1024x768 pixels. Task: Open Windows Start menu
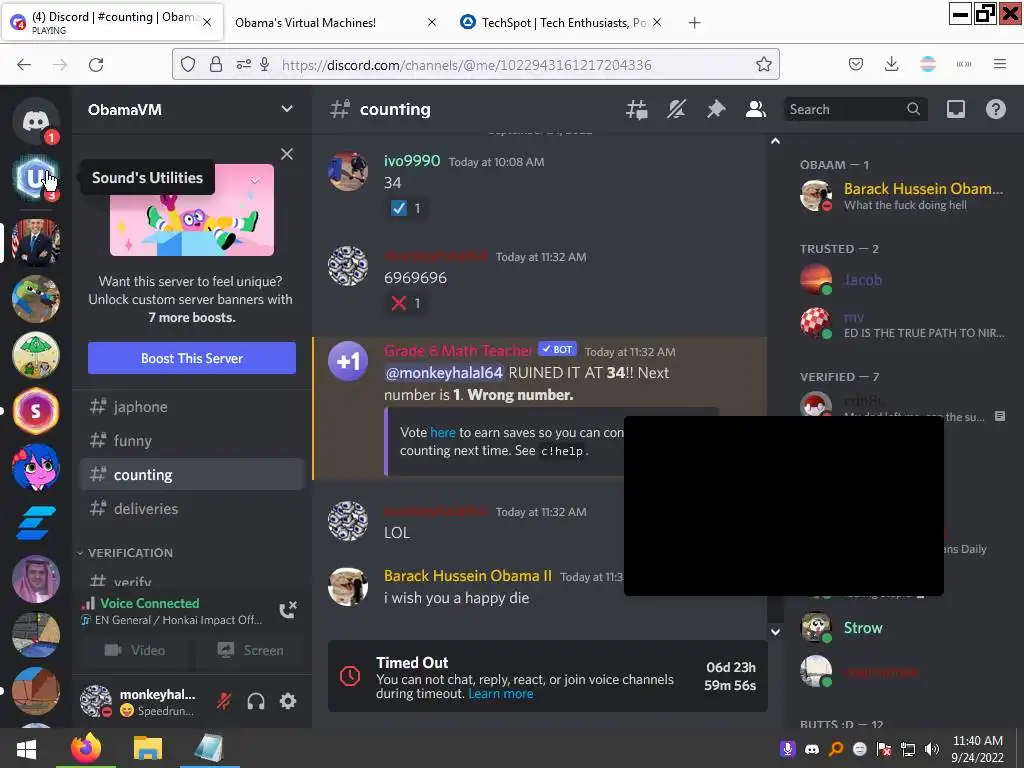(x=26, y=748)
